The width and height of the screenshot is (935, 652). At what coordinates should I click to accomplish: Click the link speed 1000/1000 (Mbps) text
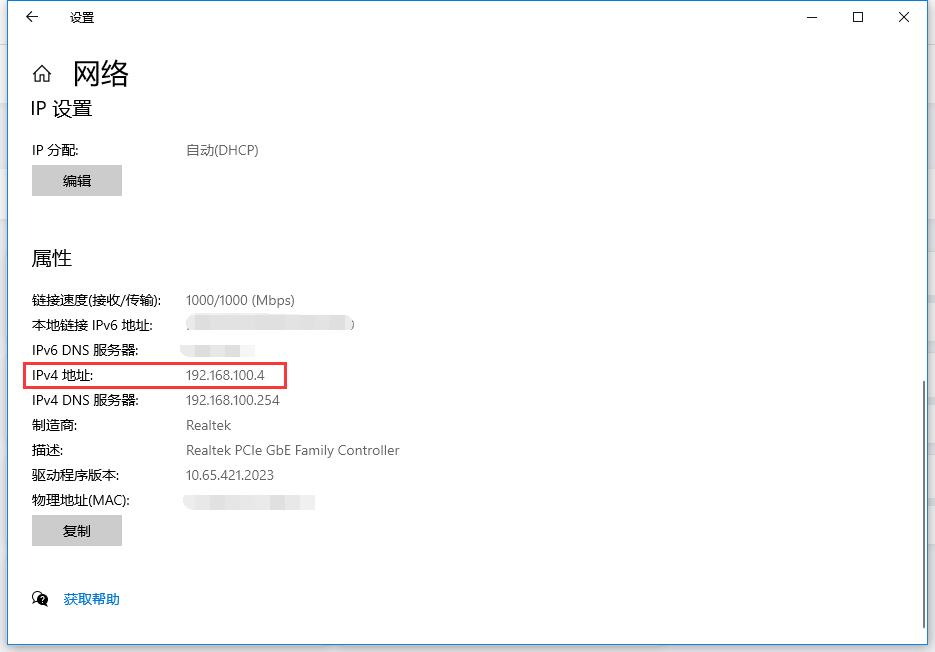point(240,300)
